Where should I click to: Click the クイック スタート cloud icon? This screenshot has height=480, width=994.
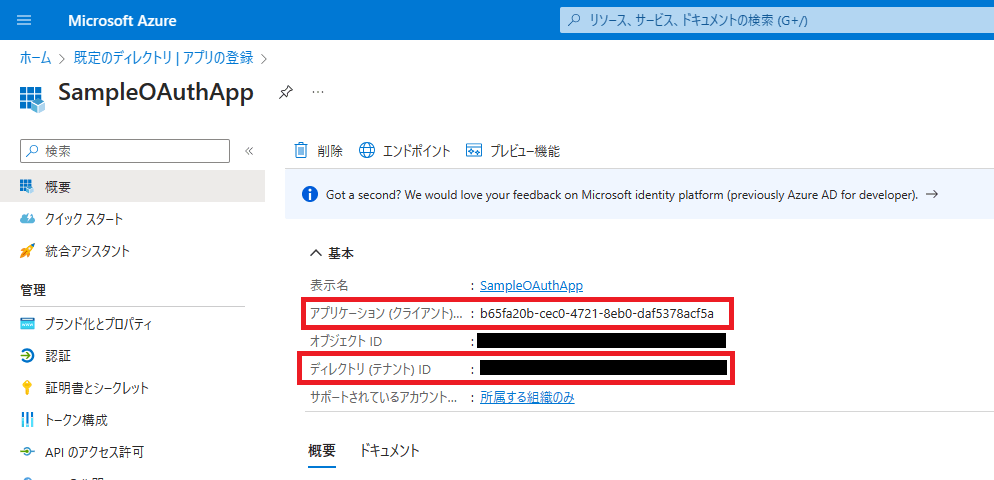click(27, 219)
